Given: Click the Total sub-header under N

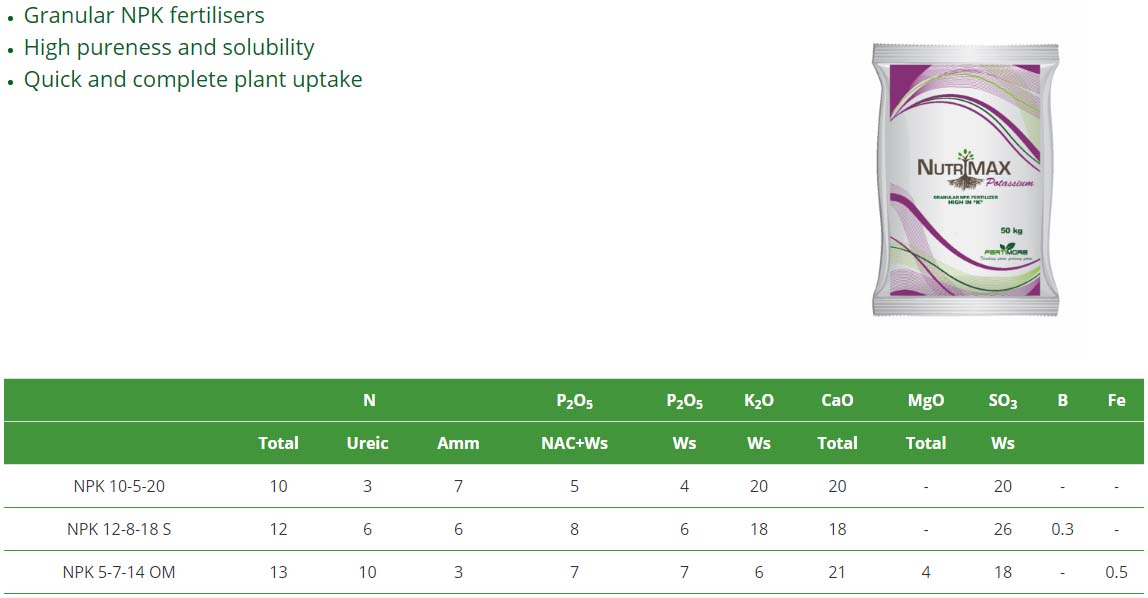Looking at the screenshot, I should click(x=278, y=443).
